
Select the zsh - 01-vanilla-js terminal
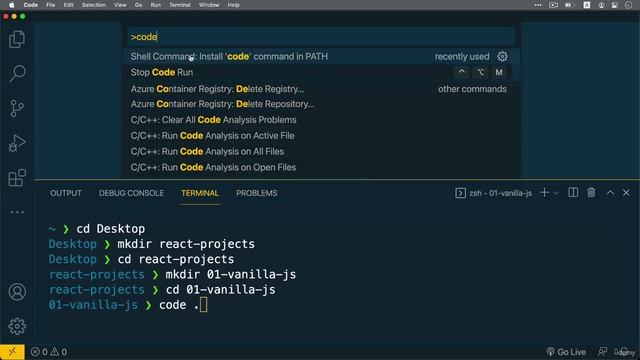(x=493, y=193)
